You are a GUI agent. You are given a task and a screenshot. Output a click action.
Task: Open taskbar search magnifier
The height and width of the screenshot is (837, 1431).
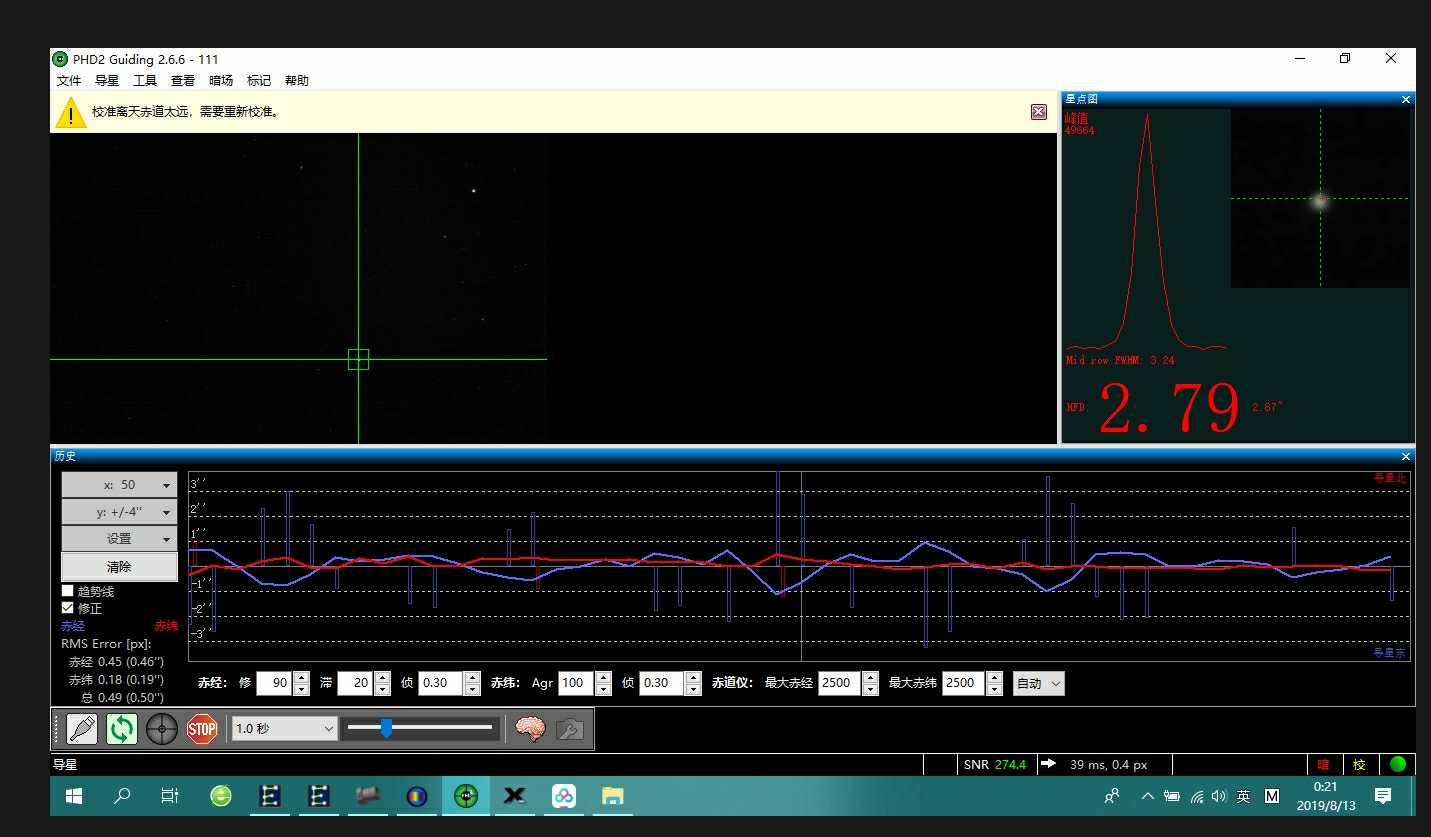(x=122, y=796)
